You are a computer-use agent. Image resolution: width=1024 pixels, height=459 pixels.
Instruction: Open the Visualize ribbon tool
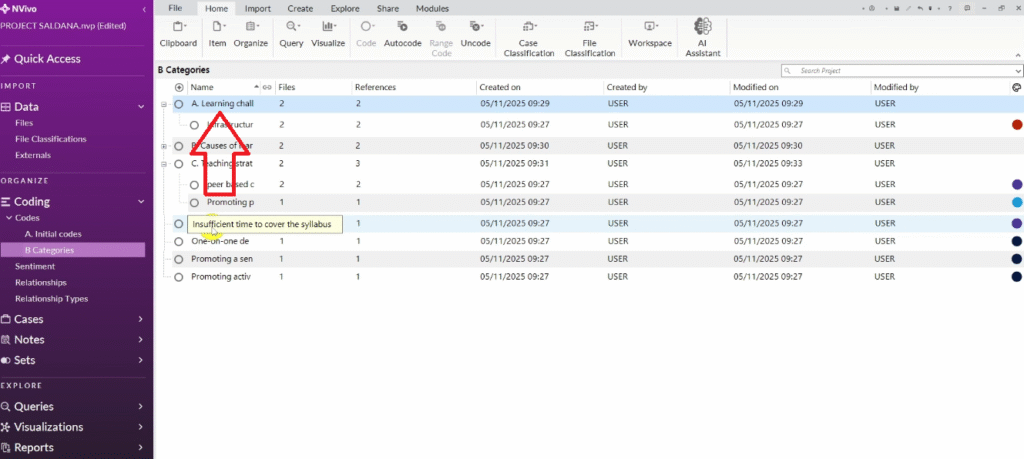327,32
